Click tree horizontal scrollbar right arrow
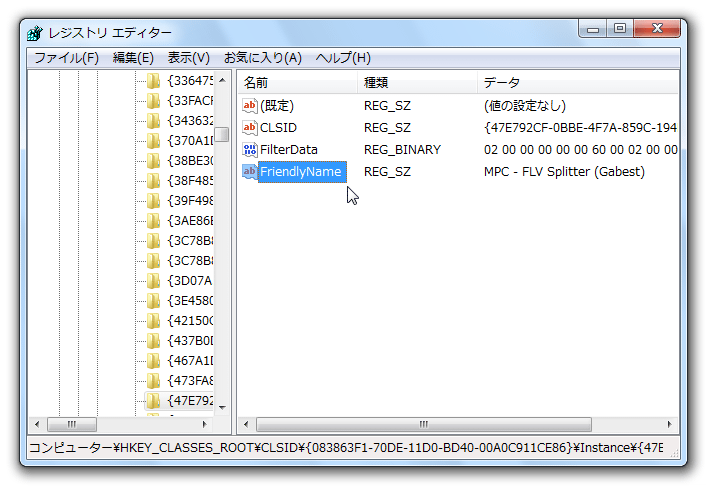 (x=205, y=424)
